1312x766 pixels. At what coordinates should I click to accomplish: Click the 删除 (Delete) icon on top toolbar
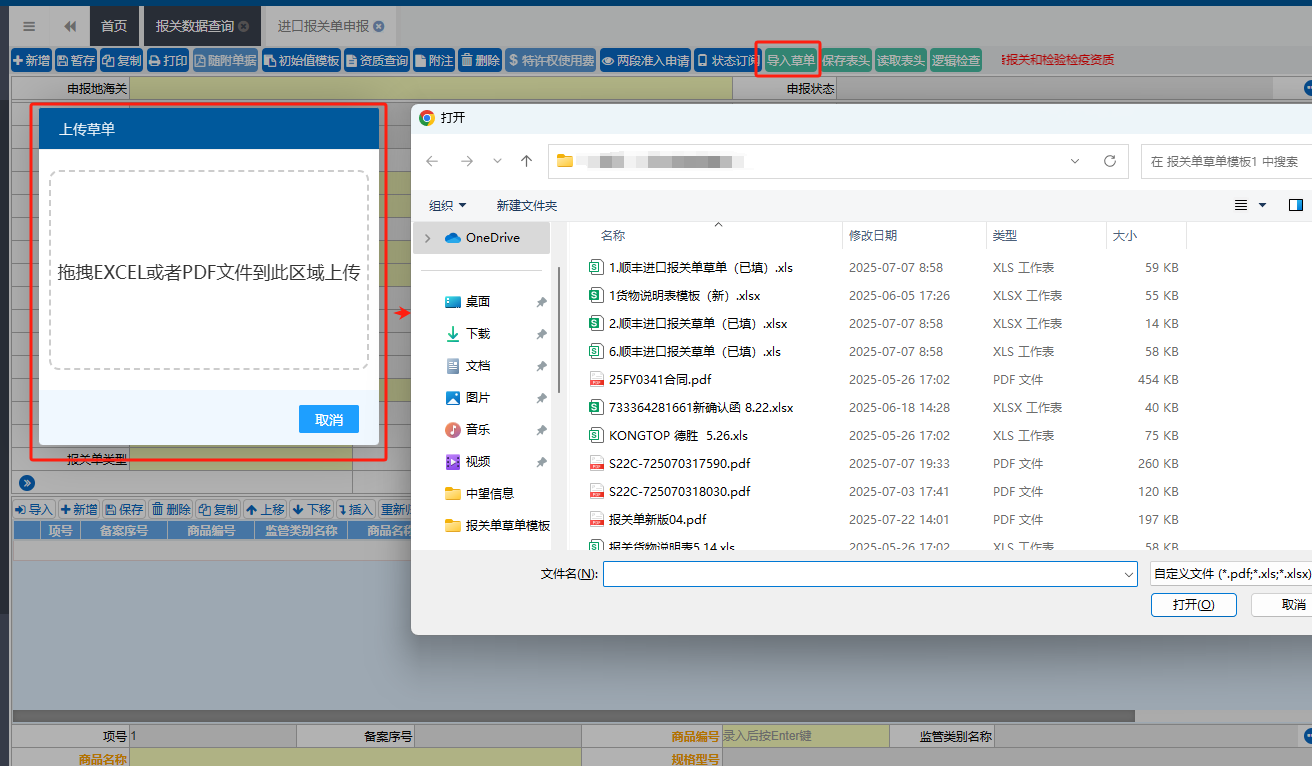click(480, 60)
